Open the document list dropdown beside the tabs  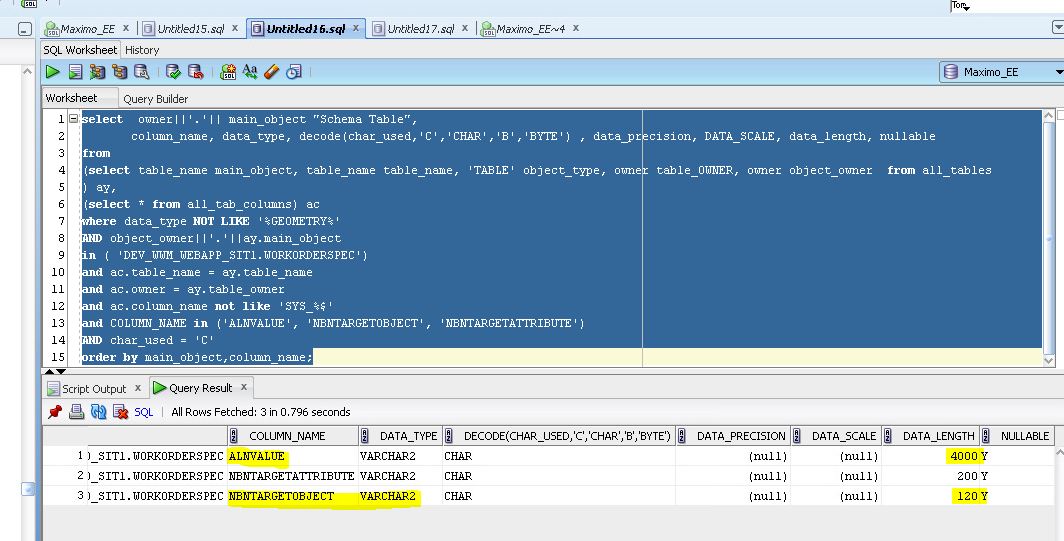[1058, 27]
